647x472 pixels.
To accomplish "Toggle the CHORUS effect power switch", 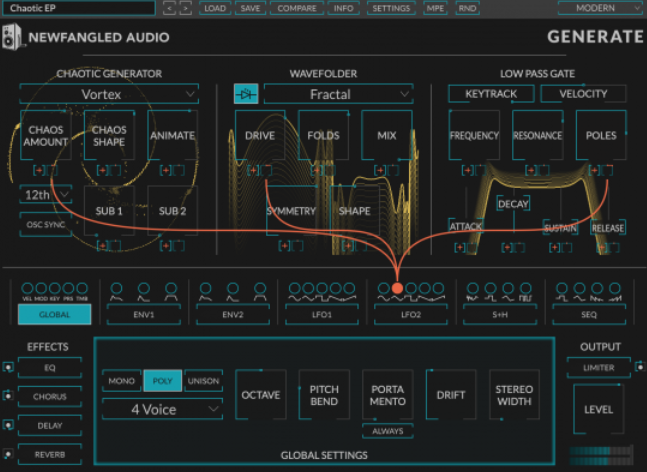I will 8,396.
